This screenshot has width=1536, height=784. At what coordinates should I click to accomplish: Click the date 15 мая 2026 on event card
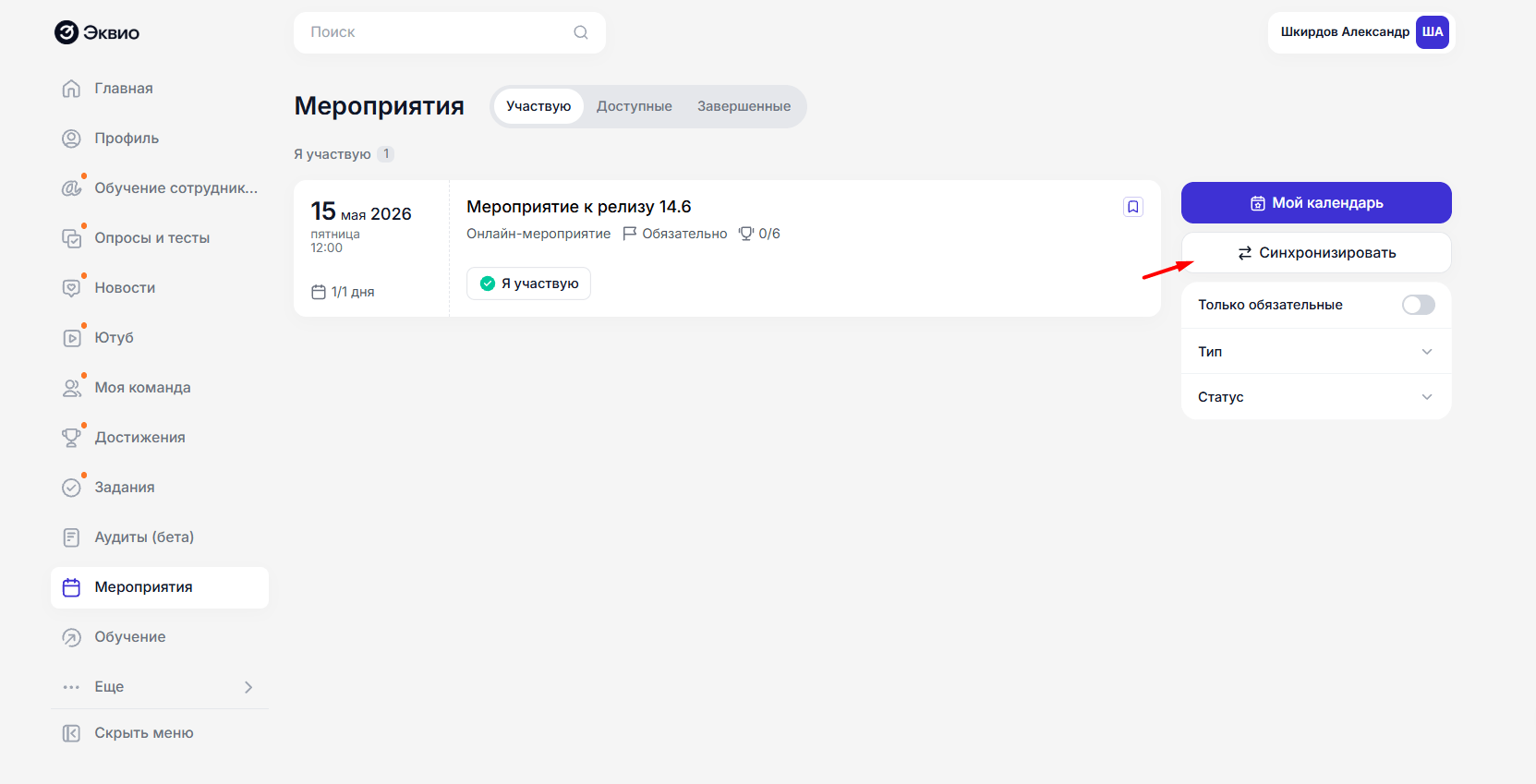361,212
